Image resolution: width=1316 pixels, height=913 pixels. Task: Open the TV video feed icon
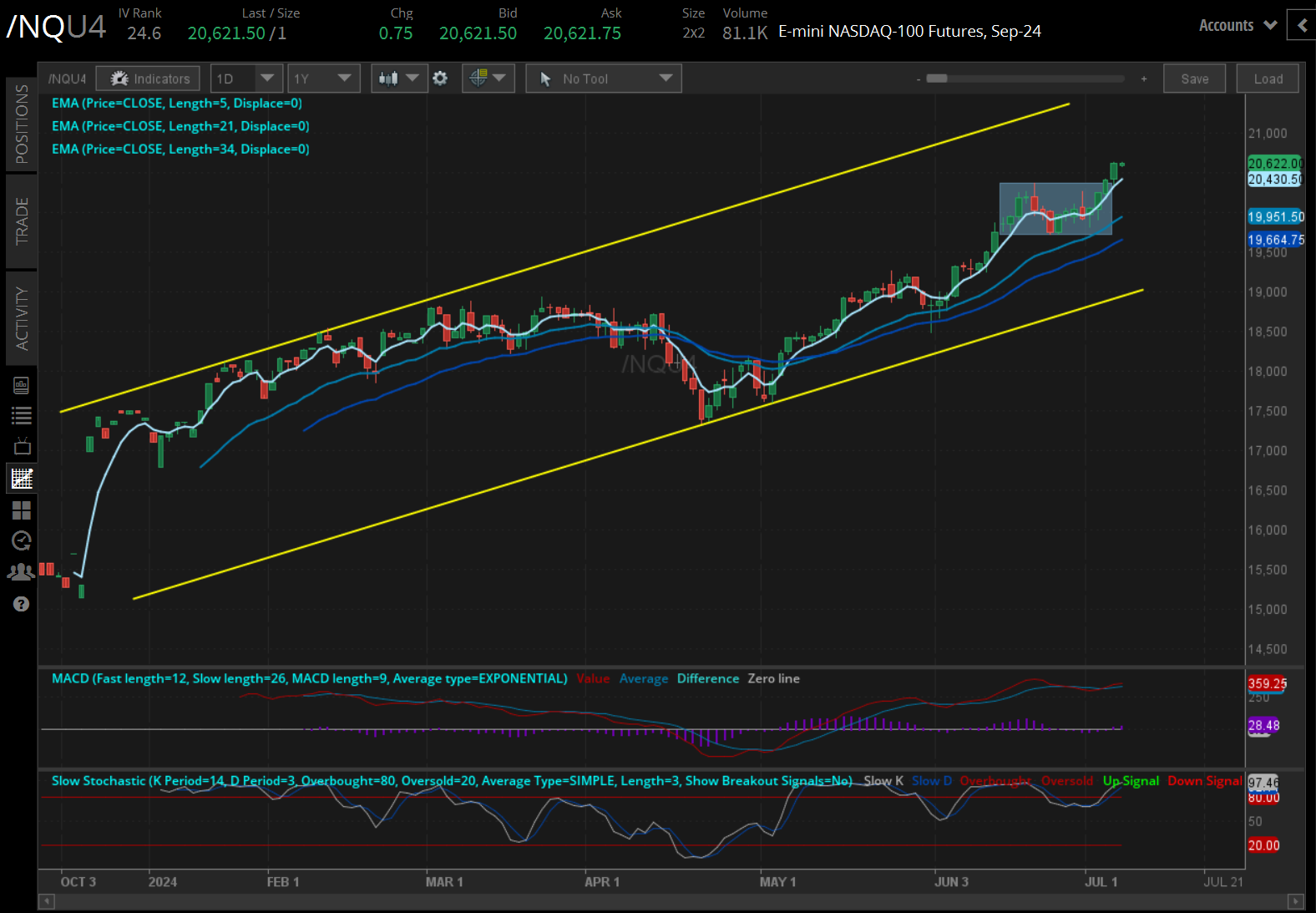point(22,446)
